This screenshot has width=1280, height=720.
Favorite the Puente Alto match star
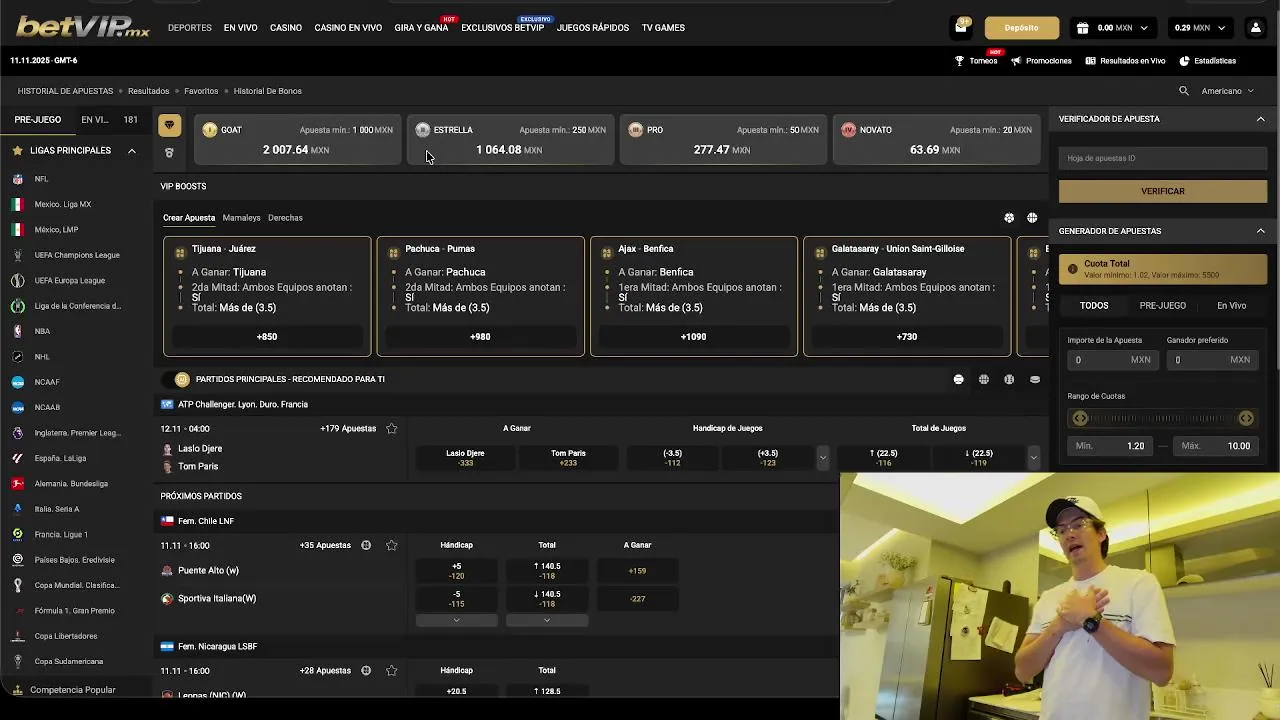point(391,546)
